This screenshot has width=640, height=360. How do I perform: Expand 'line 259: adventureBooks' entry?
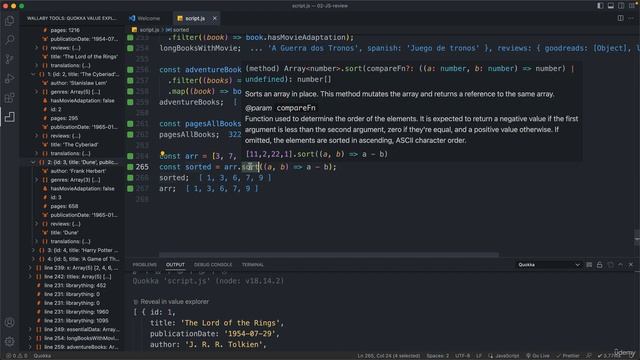[x=30, y=347]
